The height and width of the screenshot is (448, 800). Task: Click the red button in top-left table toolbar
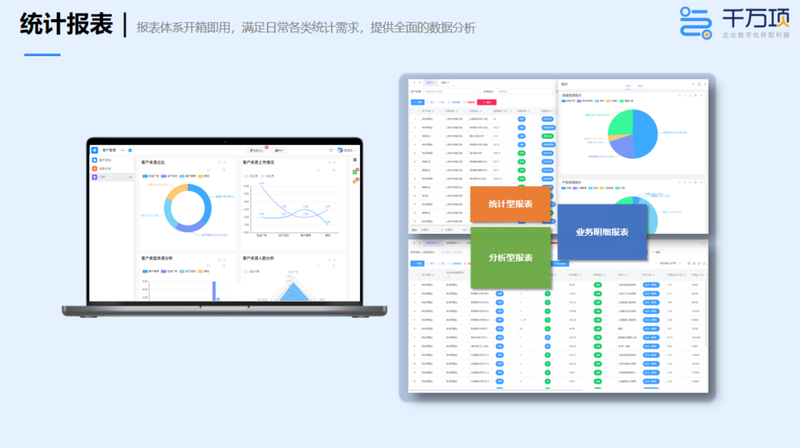tap(487, 102)
